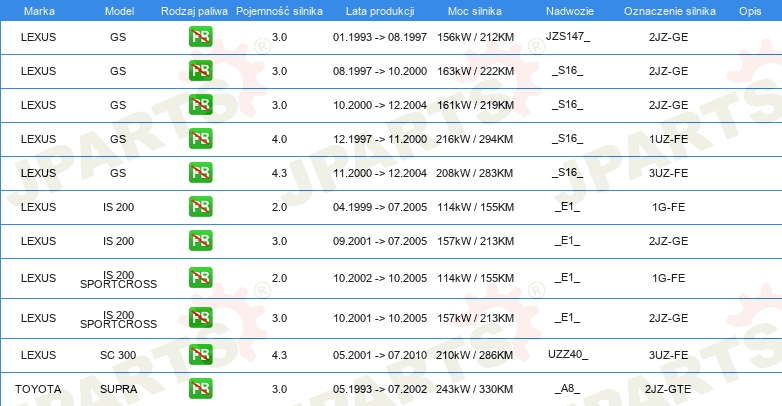Screen dimensions: 782x406
Task: Click the fuel icon in the 161kW / 219KM row
Action: coord(200,105)
